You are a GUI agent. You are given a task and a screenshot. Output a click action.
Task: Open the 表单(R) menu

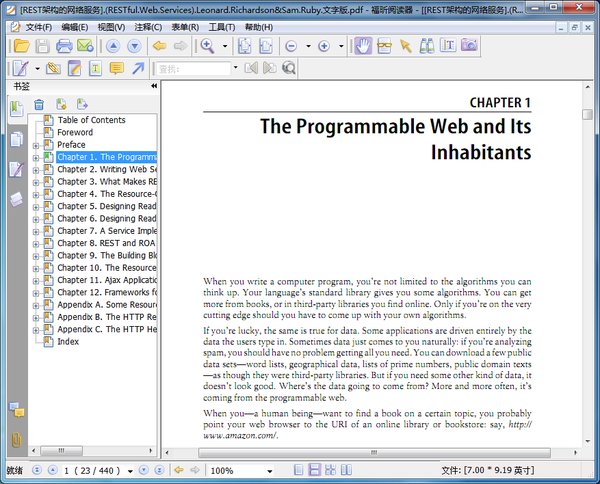[185, 27]
